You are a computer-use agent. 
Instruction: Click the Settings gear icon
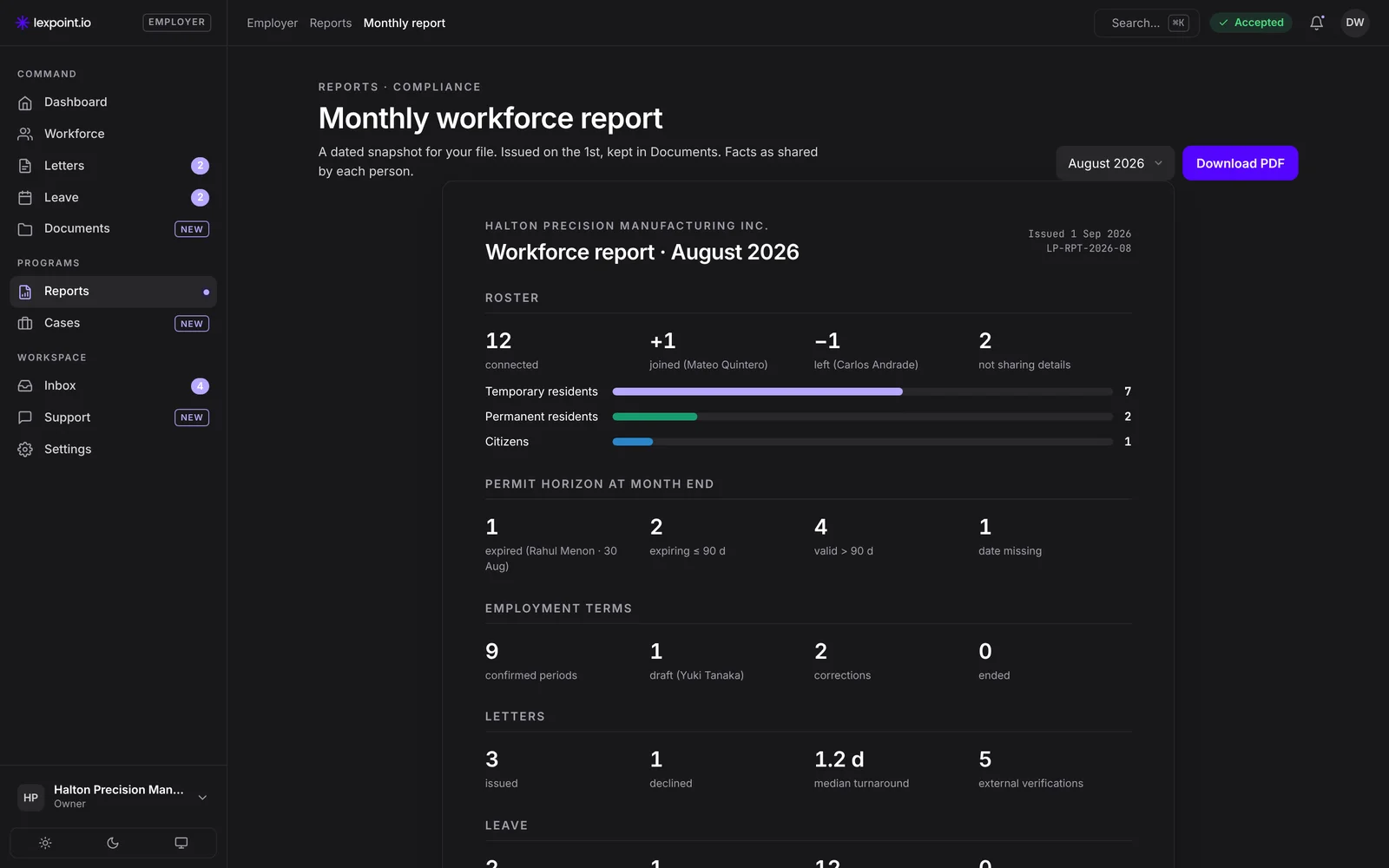tap(25, 450)
